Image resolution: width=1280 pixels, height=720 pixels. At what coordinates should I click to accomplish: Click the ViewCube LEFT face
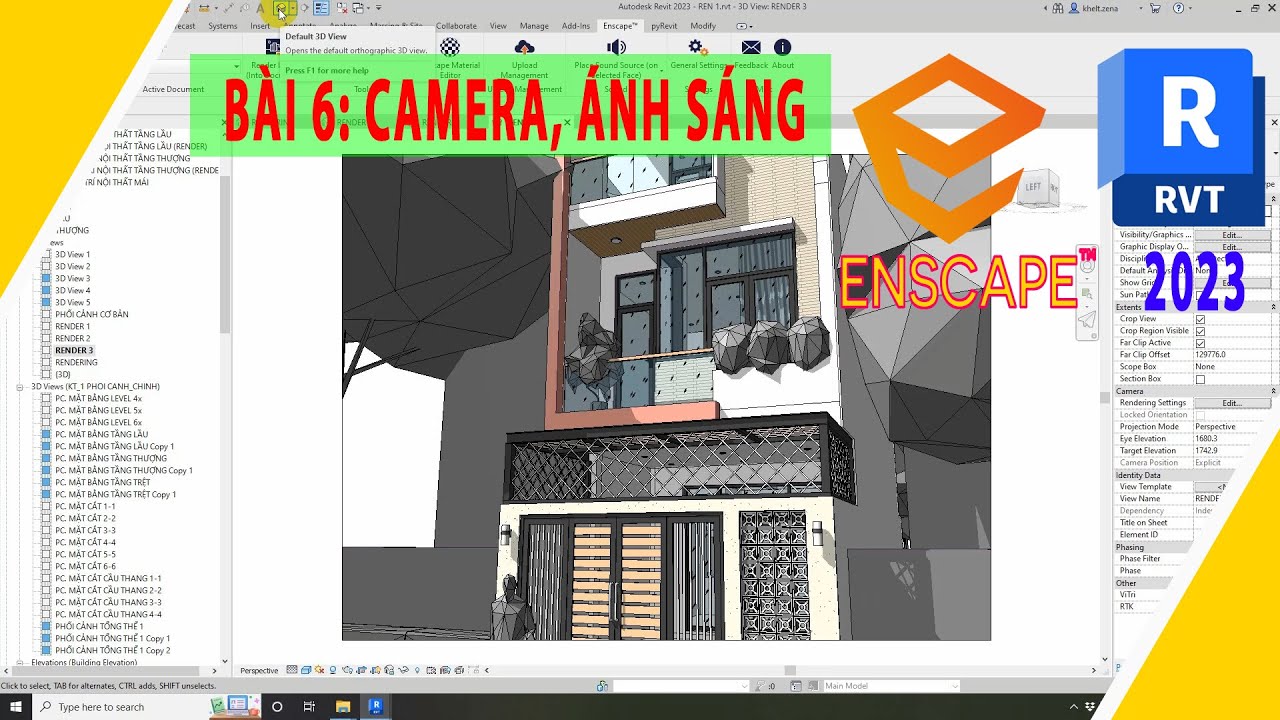click(1033, 187)
